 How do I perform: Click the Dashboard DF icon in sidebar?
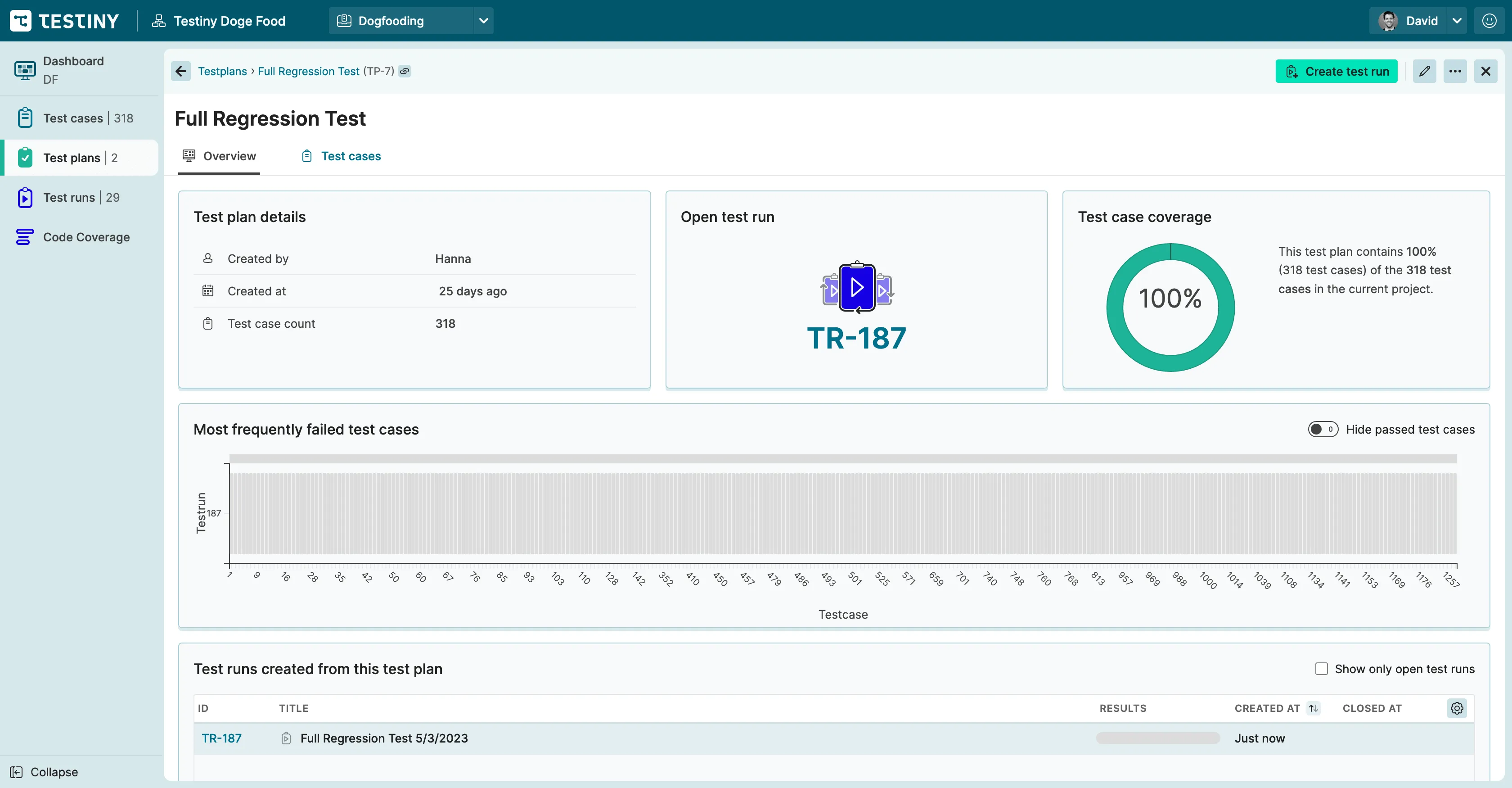(25, 70)
